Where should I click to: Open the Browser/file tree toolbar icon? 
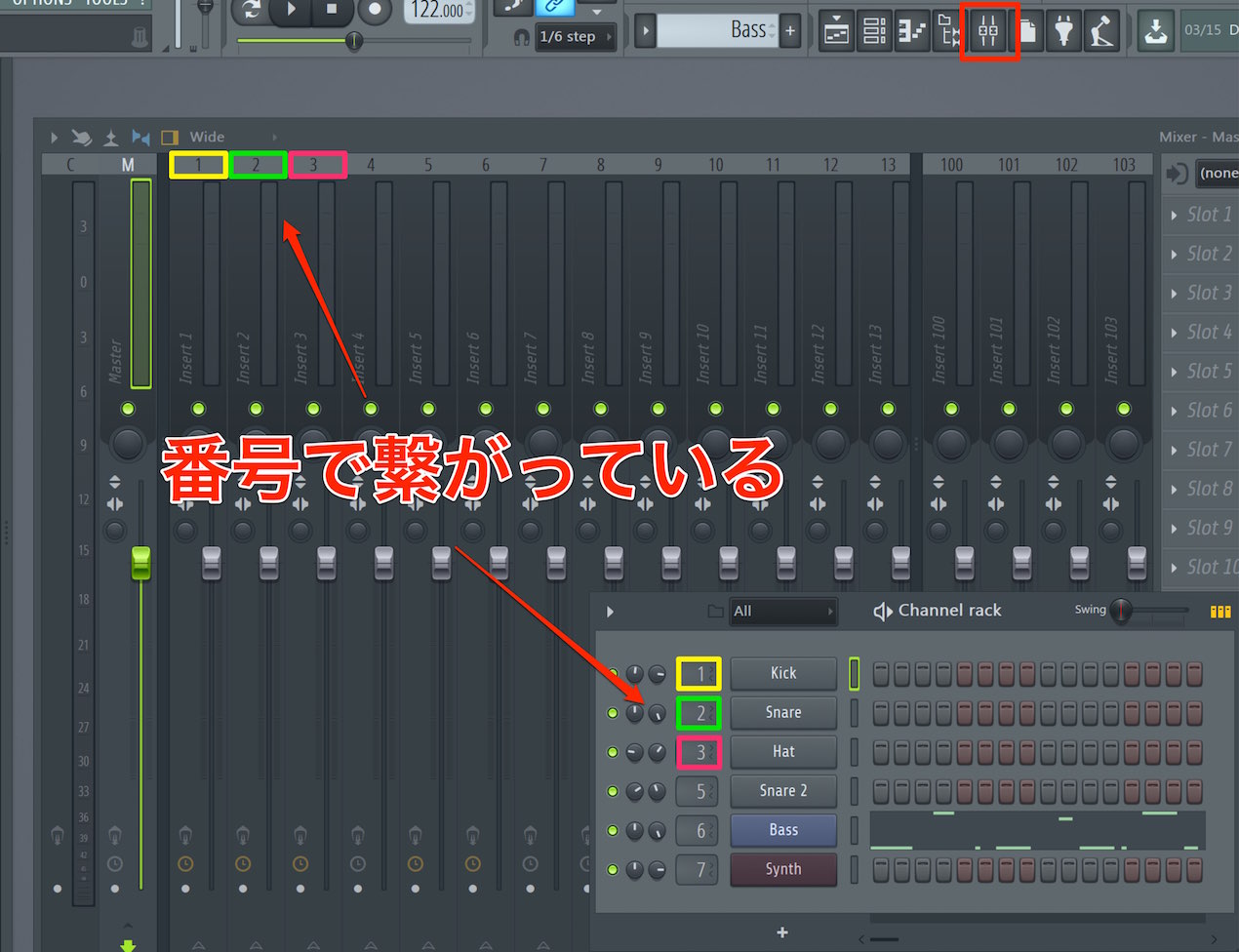[x=948, y=31]
